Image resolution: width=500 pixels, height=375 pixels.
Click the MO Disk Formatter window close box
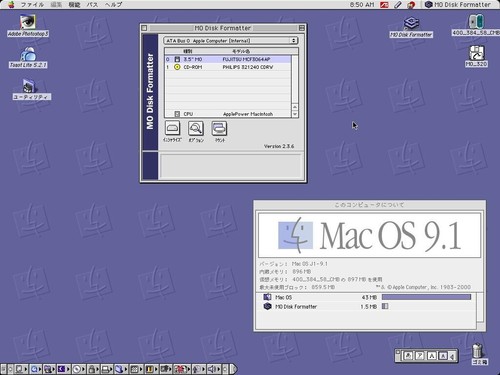pyautogui.click(x=144, y=28)
